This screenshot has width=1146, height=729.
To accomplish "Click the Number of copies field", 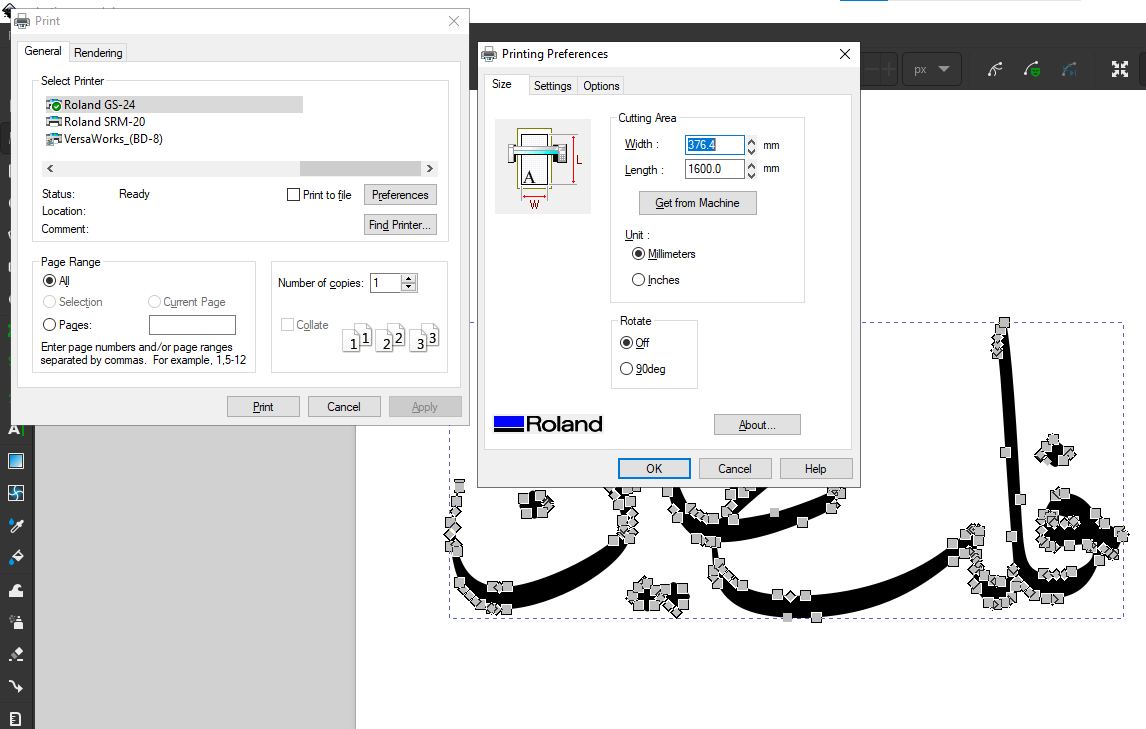I will pos(386,283).
